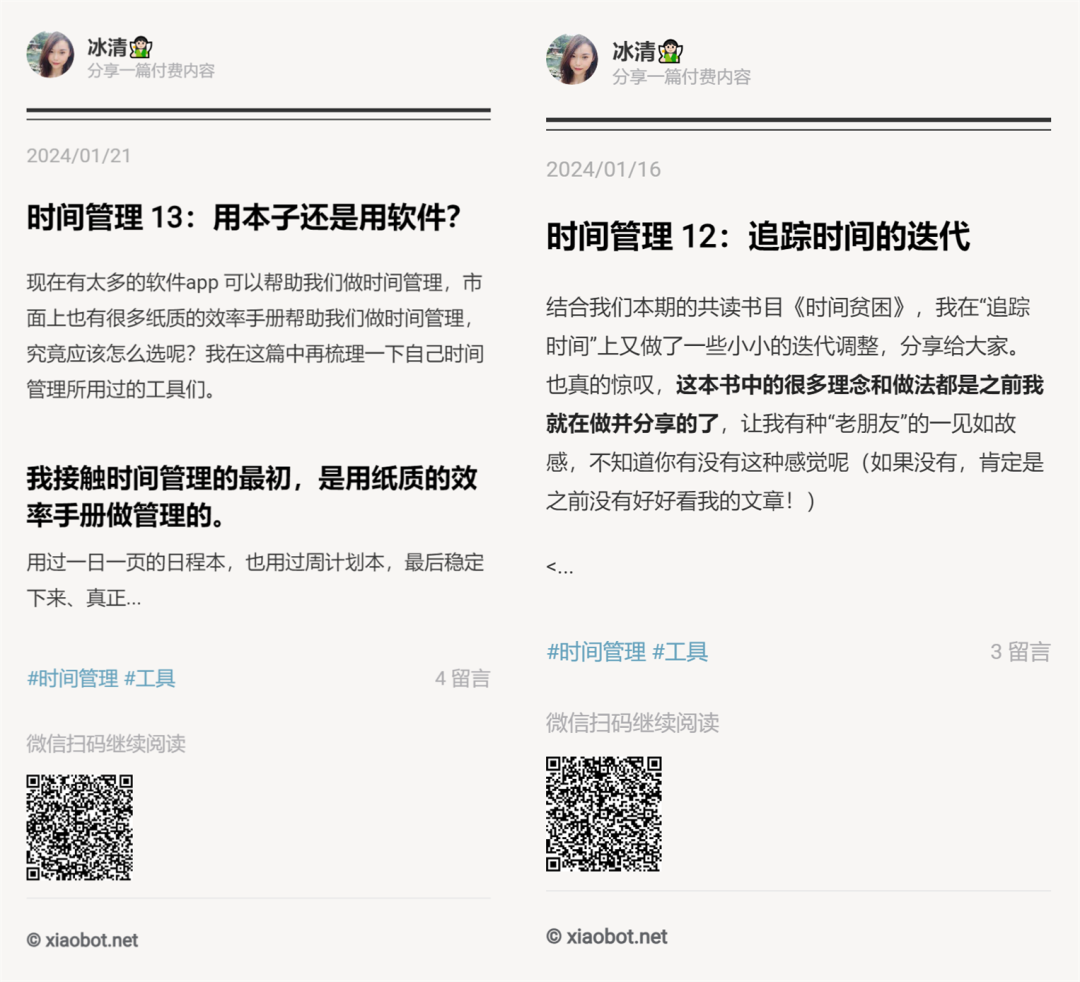Screen dimensions: 1080x982
Task: Click © xiaobot.net on the article 12 card
Action: pyautogui.click(x=607, y=937)
